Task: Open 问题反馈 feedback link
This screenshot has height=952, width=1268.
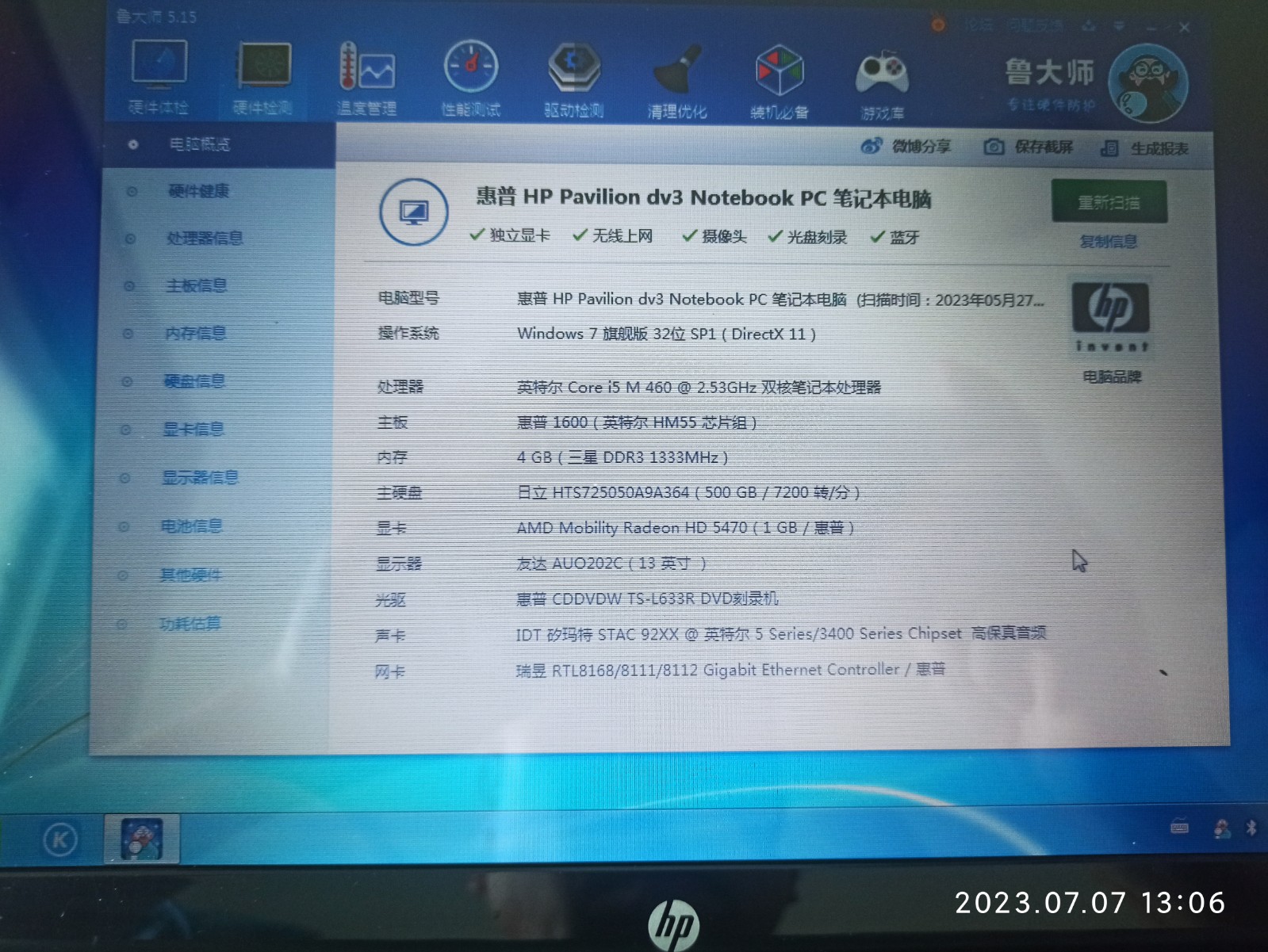Action: click(1036, 25)
